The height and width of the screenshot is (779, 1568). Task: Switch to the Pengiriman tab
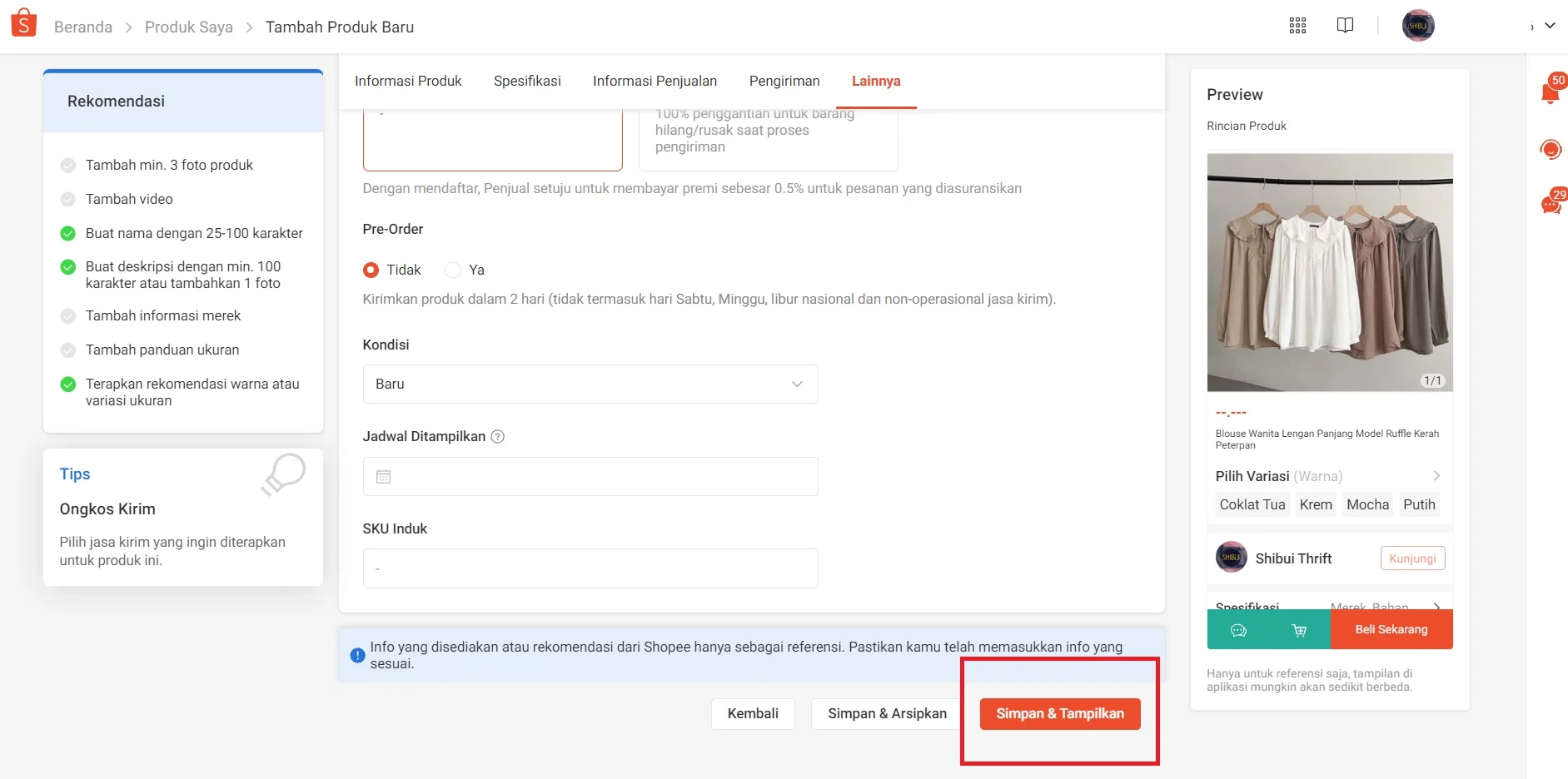coord(784,81)
